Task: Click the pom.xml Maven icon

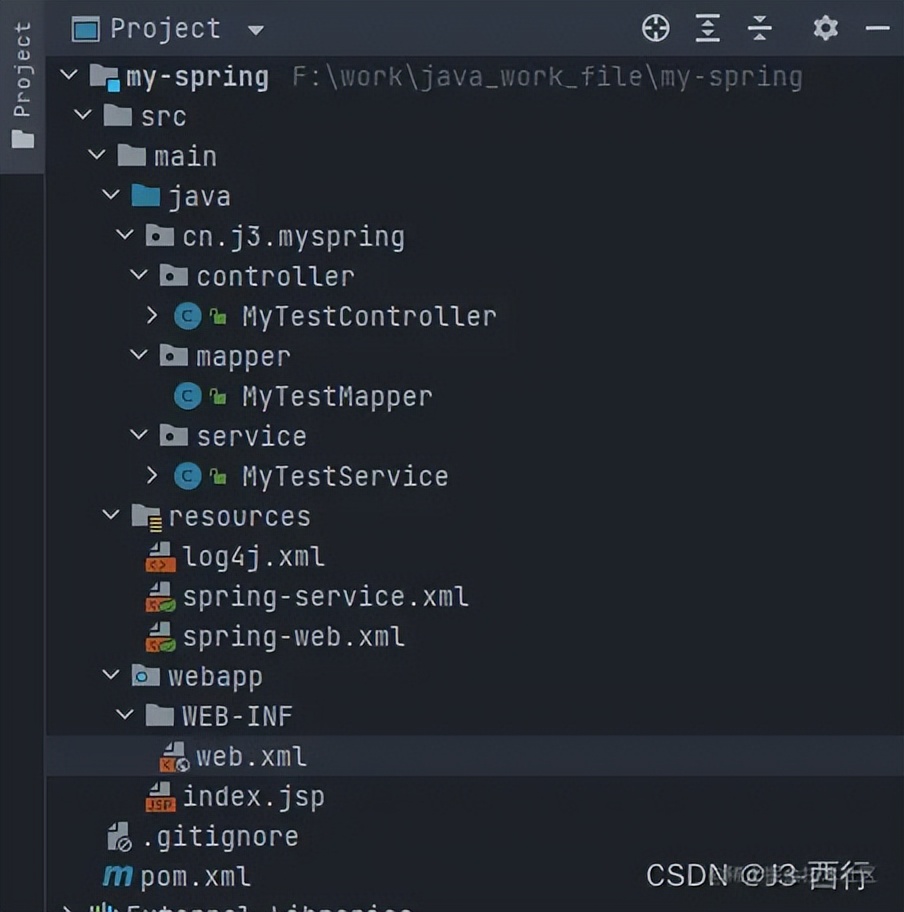Action: [x=118, y=877]
